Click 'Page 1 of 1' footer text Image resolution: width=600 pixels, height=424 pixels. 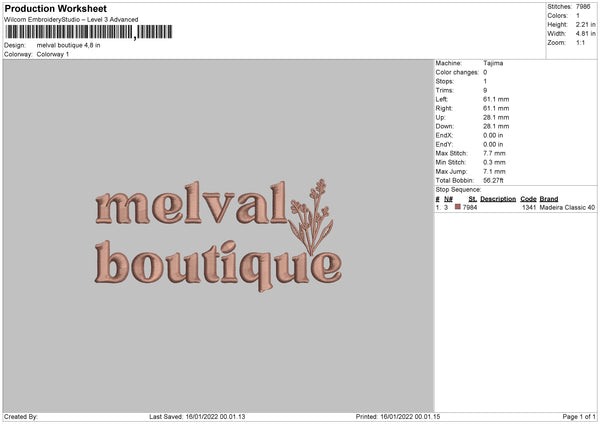[579, 416]
